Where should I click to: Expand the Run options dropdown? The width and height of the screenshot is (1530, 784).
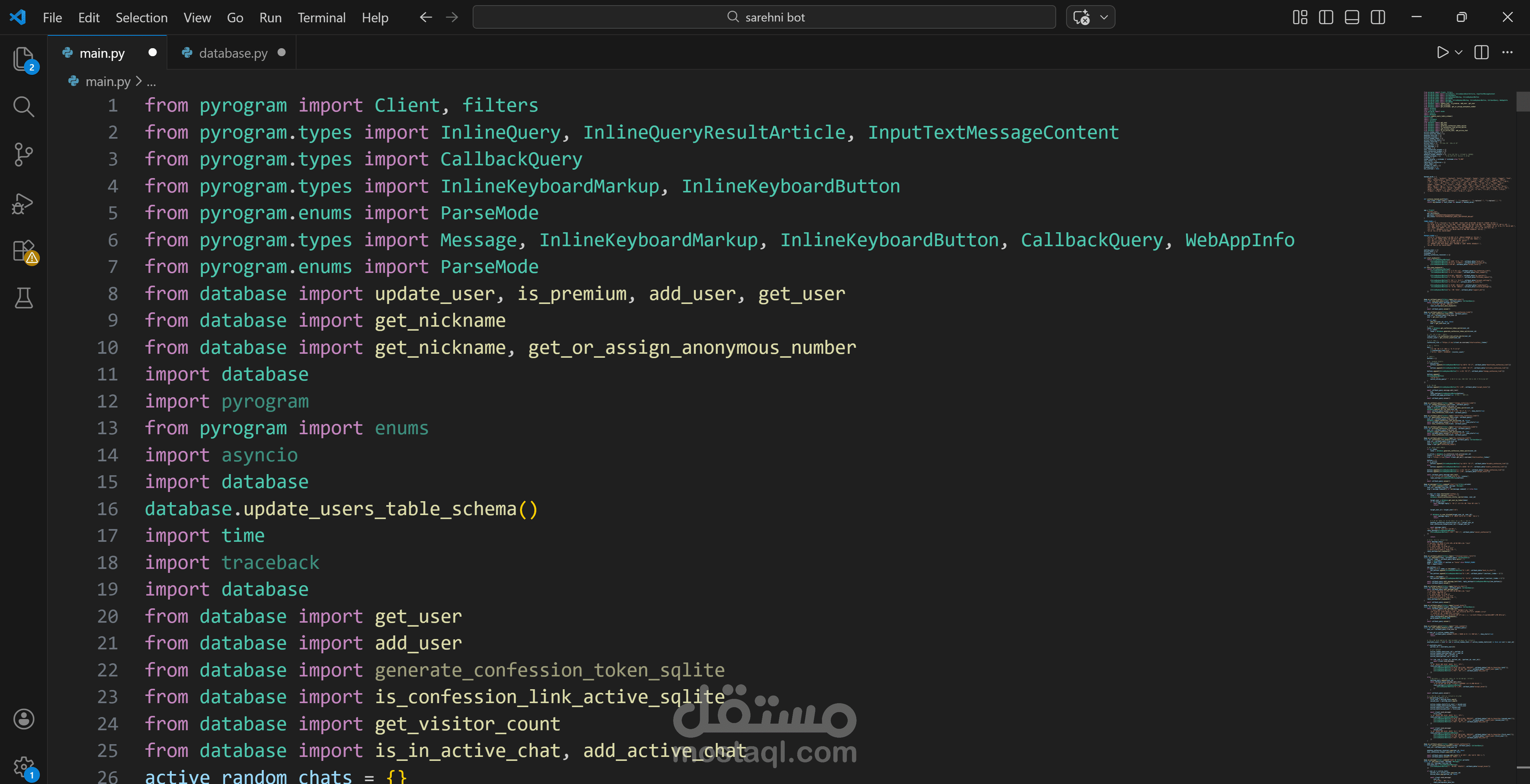1459,53
